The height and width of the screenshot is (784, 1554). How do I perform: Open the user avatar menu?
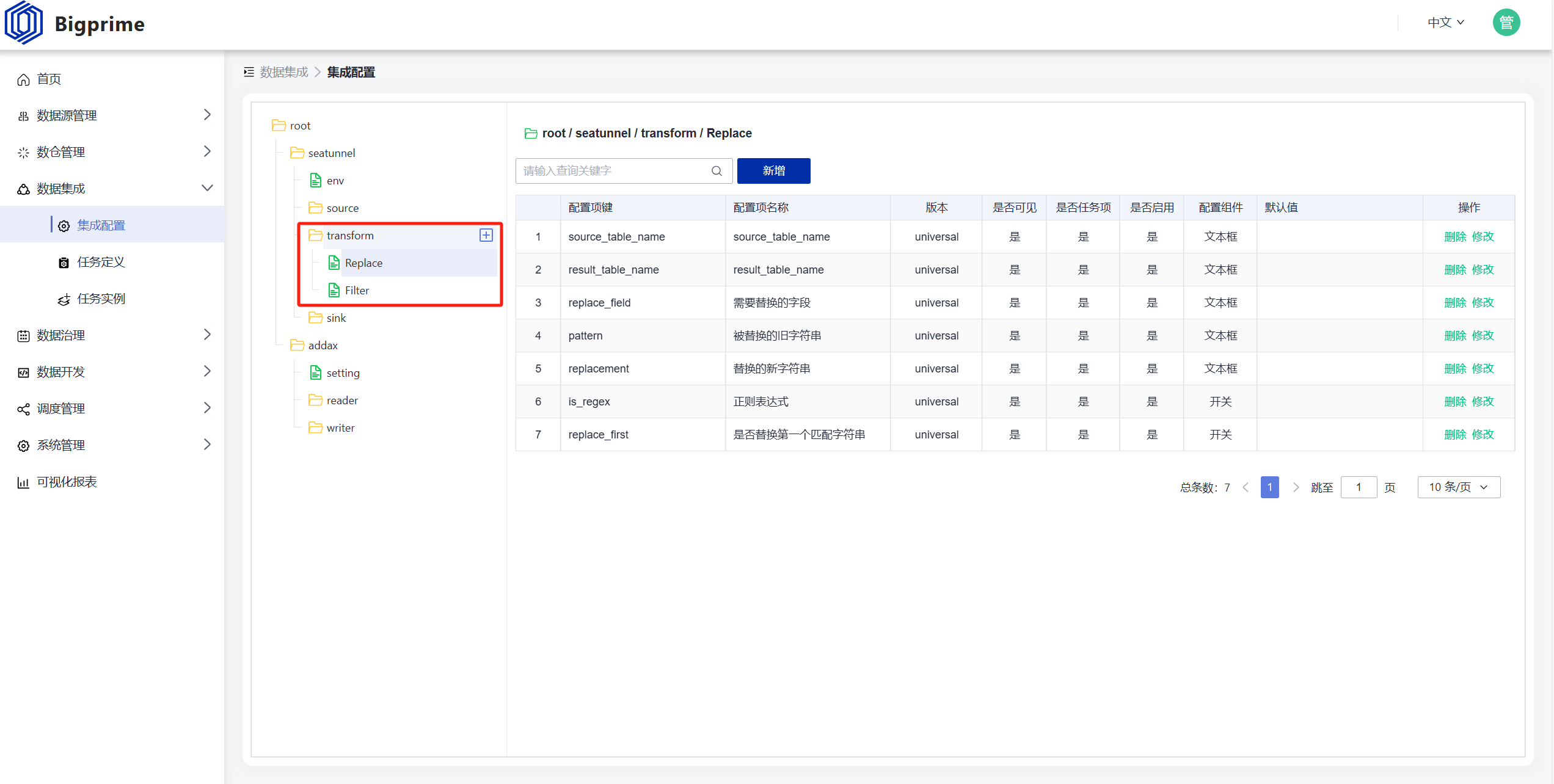(1506, 23)
